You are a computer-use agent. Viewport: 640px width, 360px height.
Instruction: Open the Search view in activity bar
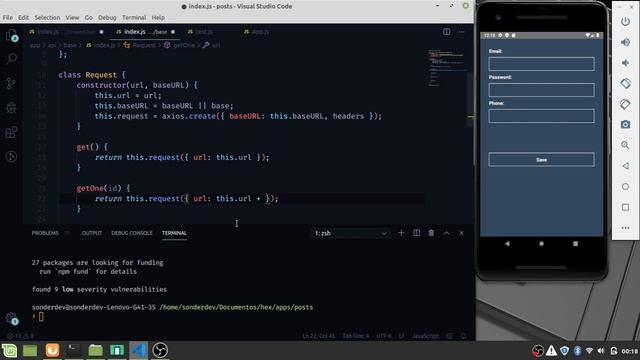[x=11, y=59]
